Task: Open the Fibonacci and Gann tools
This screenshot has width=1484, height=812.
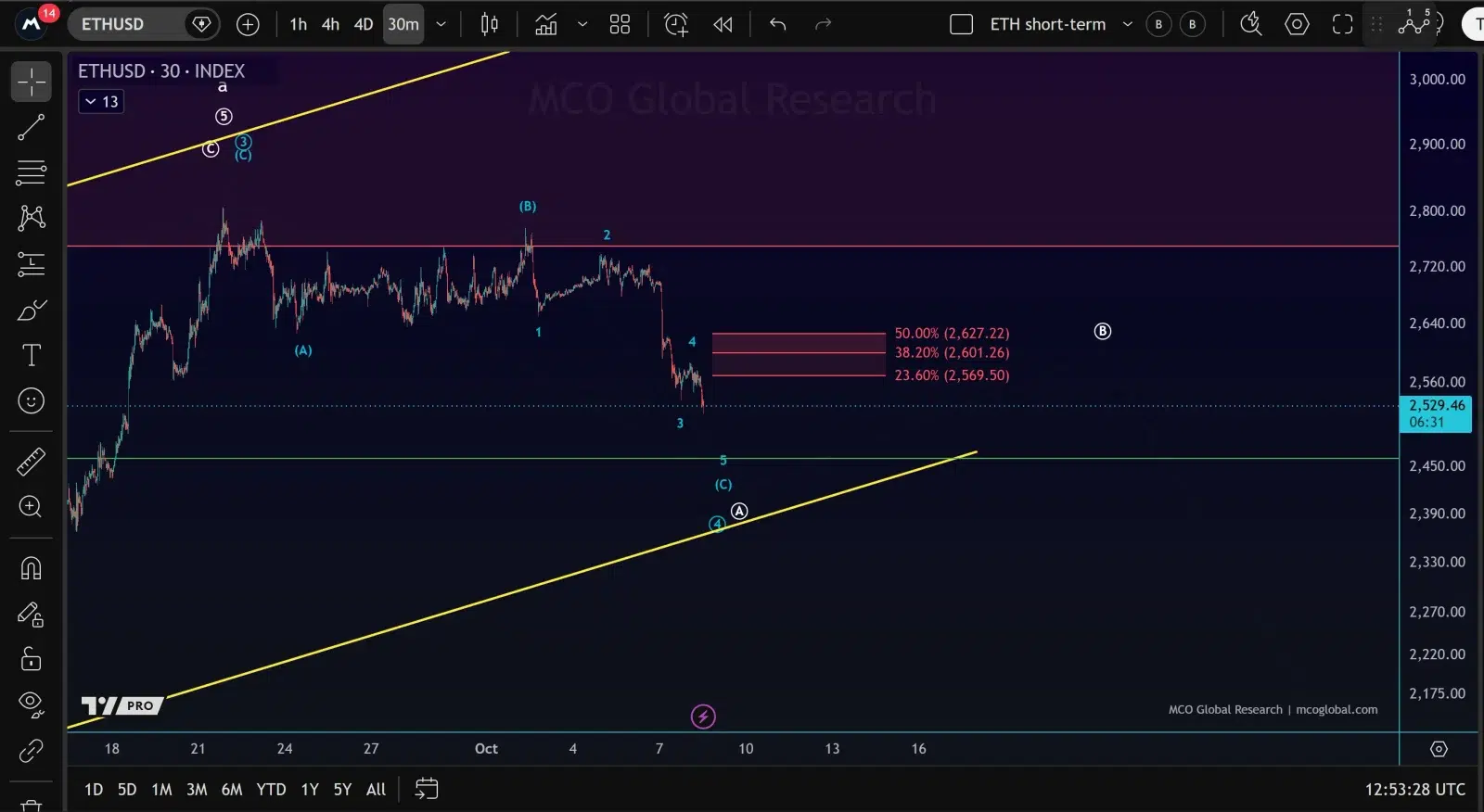Action: pos(31,172)
